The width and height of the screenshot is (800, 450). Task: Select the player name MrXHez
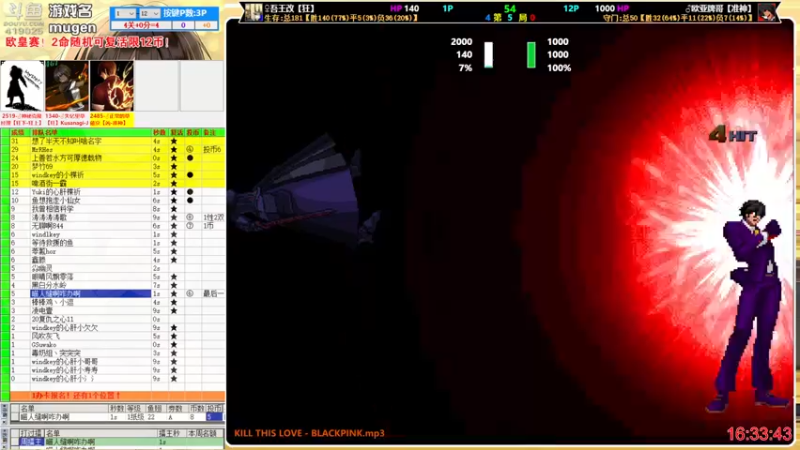tap(42, 149)
